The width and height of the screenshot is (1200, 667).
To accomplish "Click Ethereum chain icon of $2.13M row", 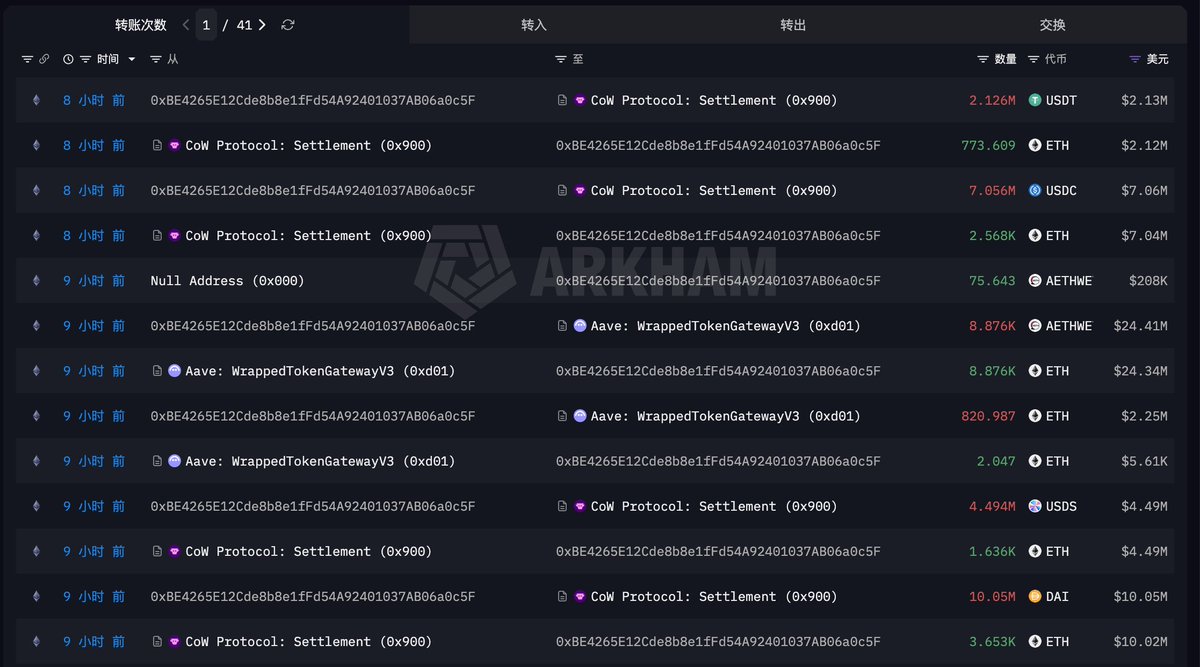I will pyautogui.click(x=37, y=100).
